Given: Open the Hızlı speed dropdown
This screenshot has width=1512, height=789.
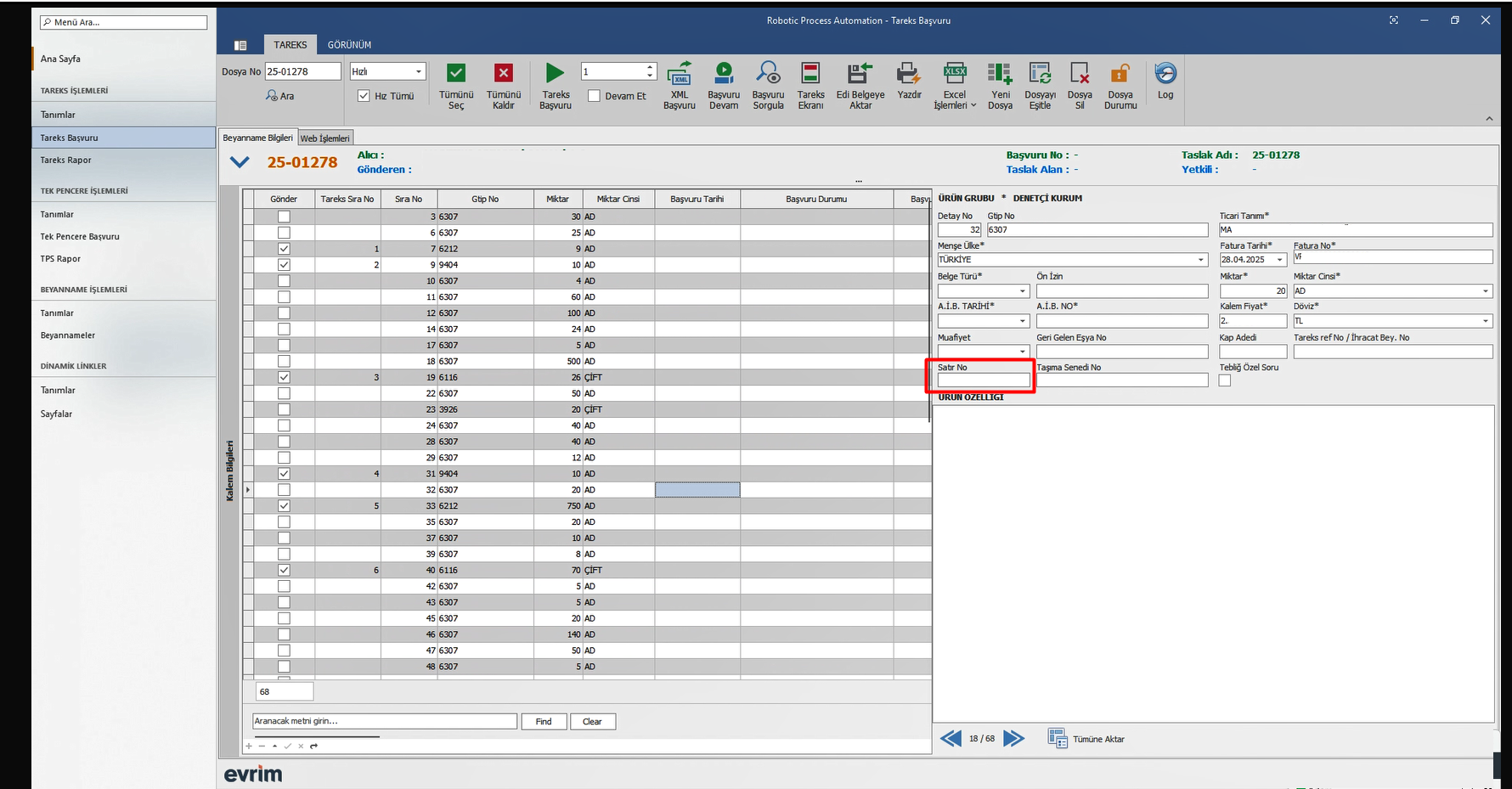Looking at the screenshot, I should tap(418, 71).
